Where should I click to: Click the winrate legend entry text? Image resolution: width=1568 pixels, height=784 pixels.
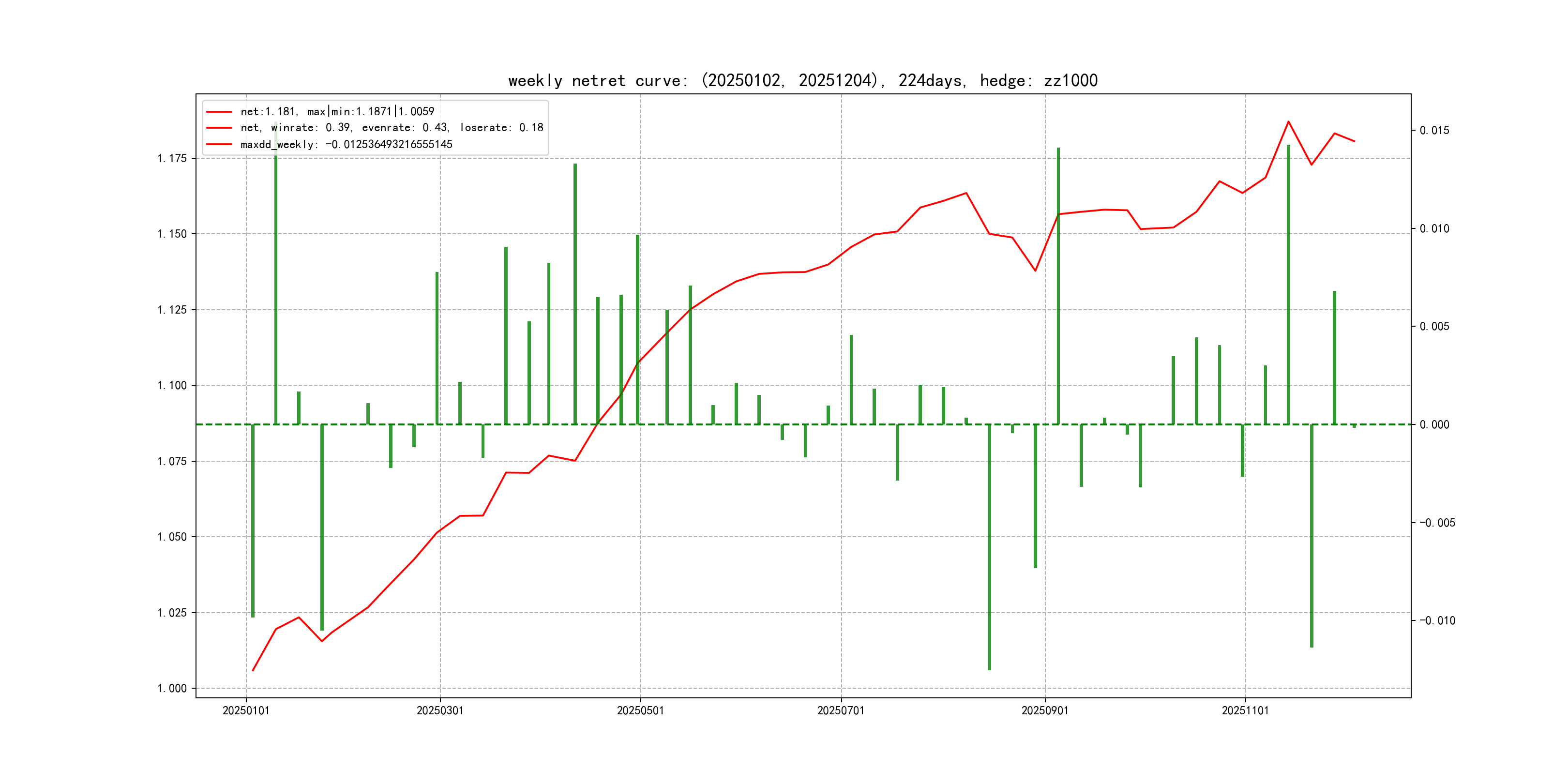coord(392,128)
